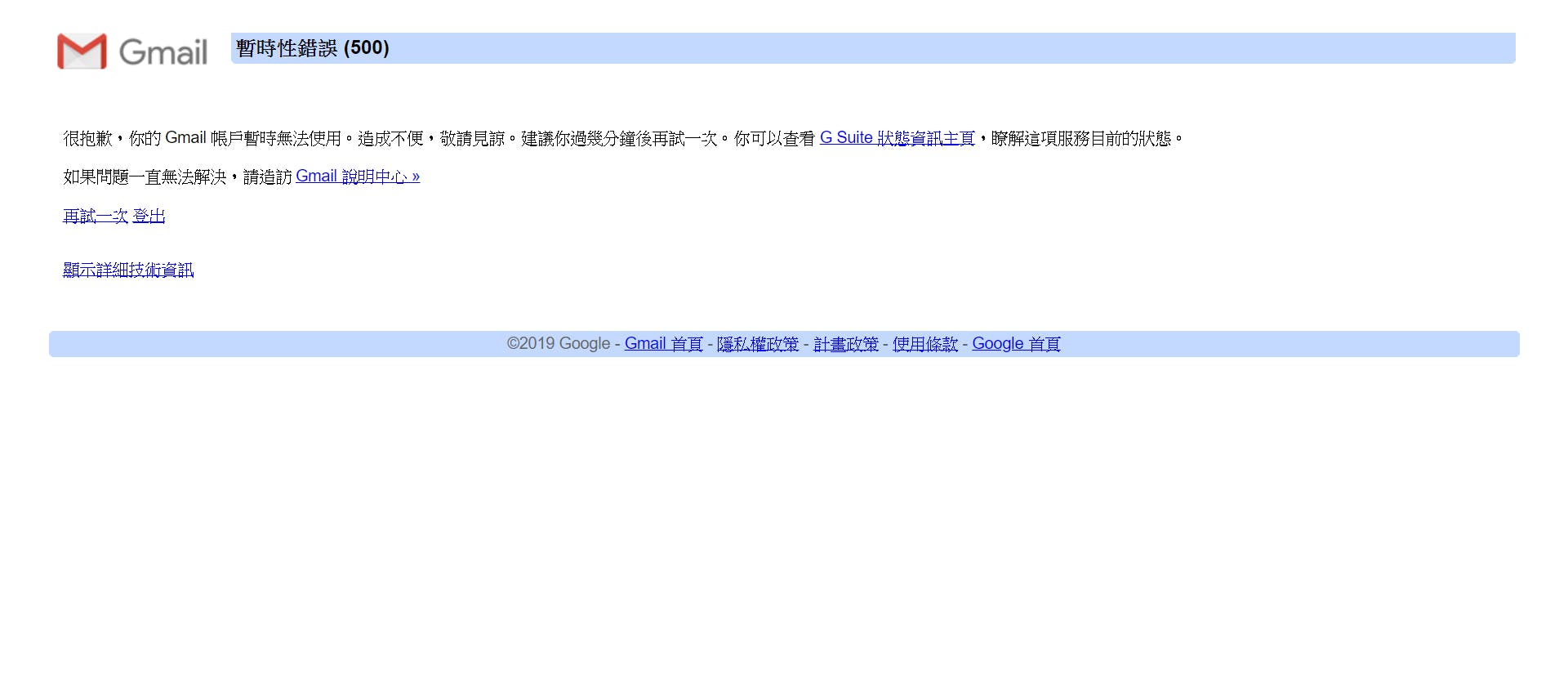The image size is (1568, 688).
Task: Click the 如果問題一直無法解決 sentence text
Action: point(145,176)
